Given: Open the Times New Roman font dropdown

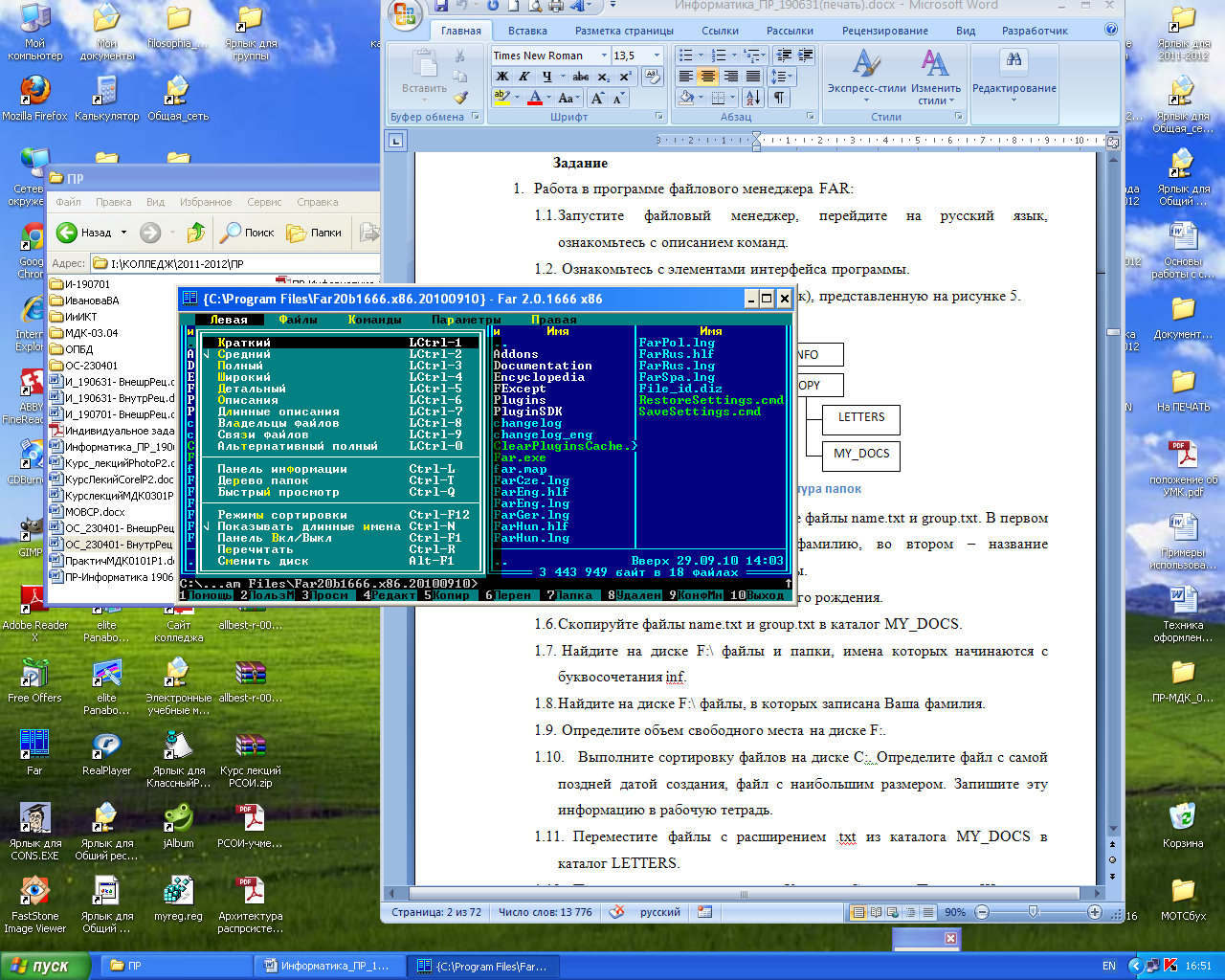Looking at the screenshot, I should pyautogui.click(x=604, y=56).
